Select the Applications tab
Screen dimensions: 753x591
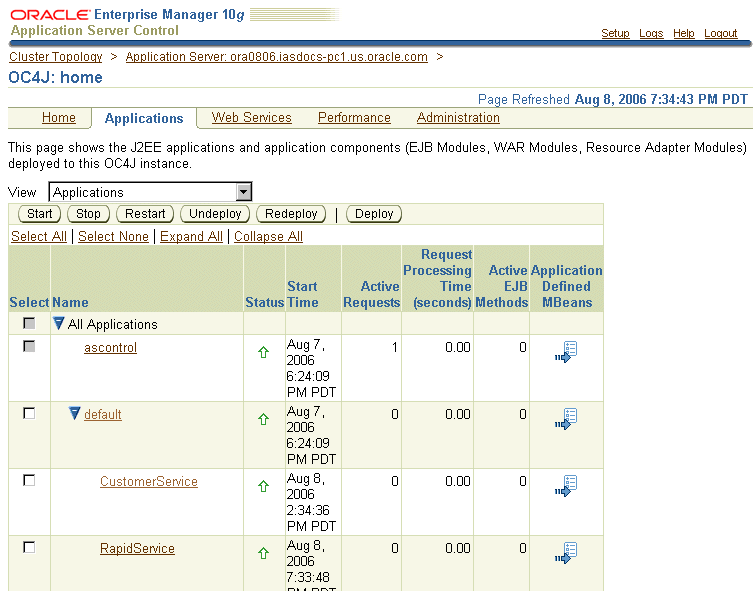[144, 119]
